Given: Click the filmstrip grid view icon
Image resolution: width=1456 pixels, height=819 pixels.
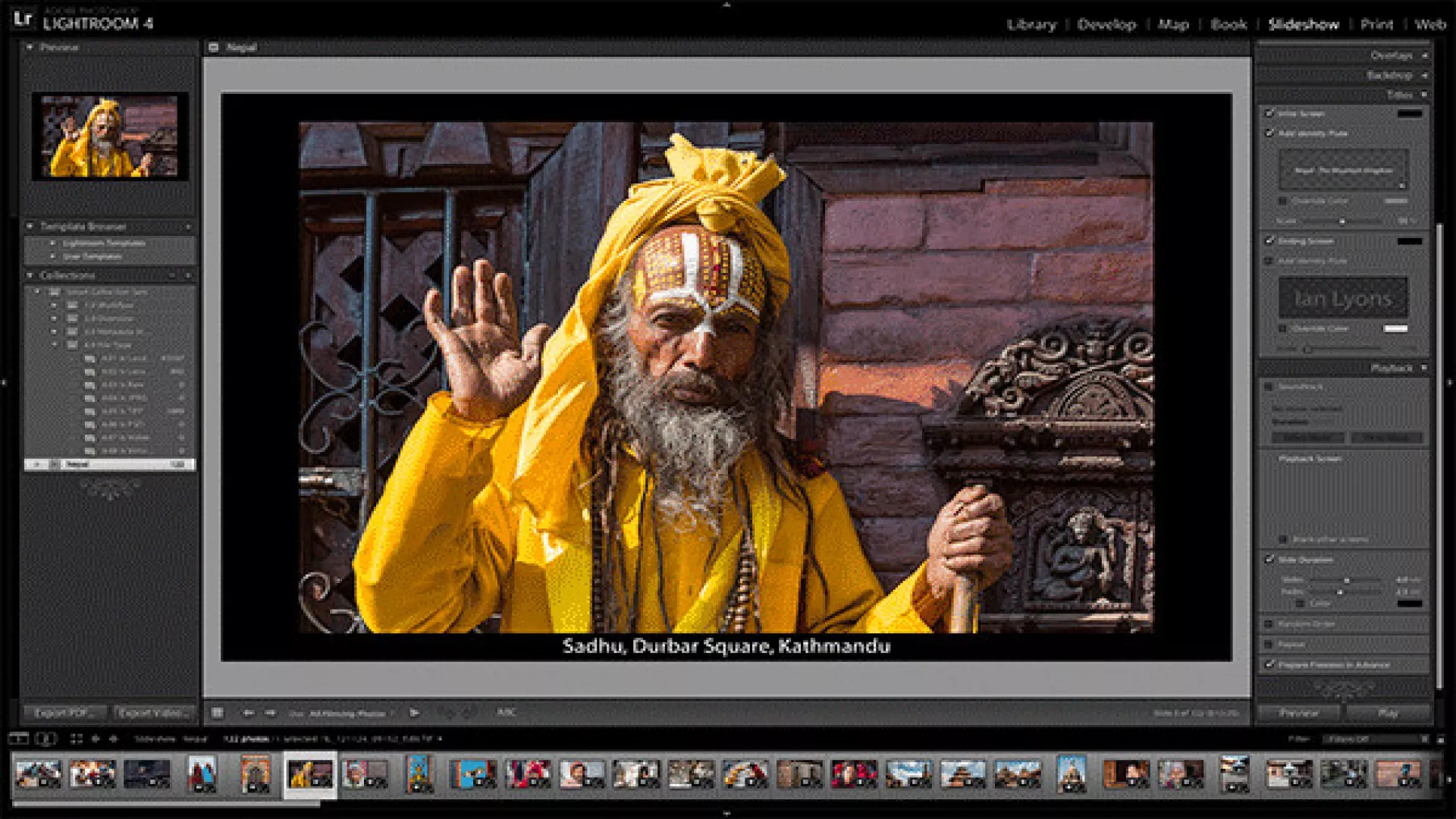Looking at the screenshot, I should [76, 739].
